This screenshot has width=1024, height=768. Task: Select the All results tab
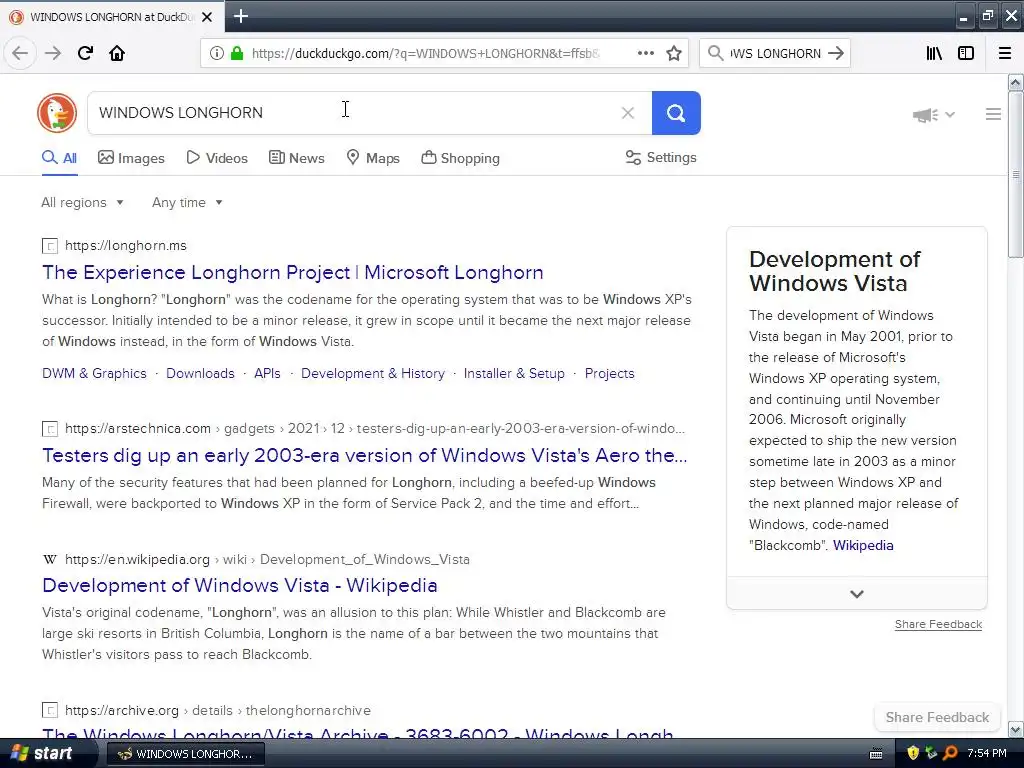[x=59, y=158]
